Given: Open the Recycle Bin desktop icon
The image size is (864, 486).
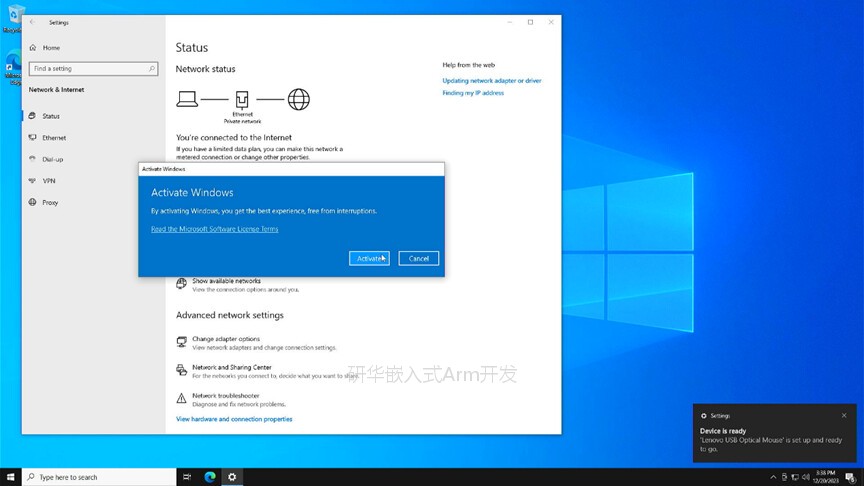Looking at the screenshot, I should [x=14, y=18].
